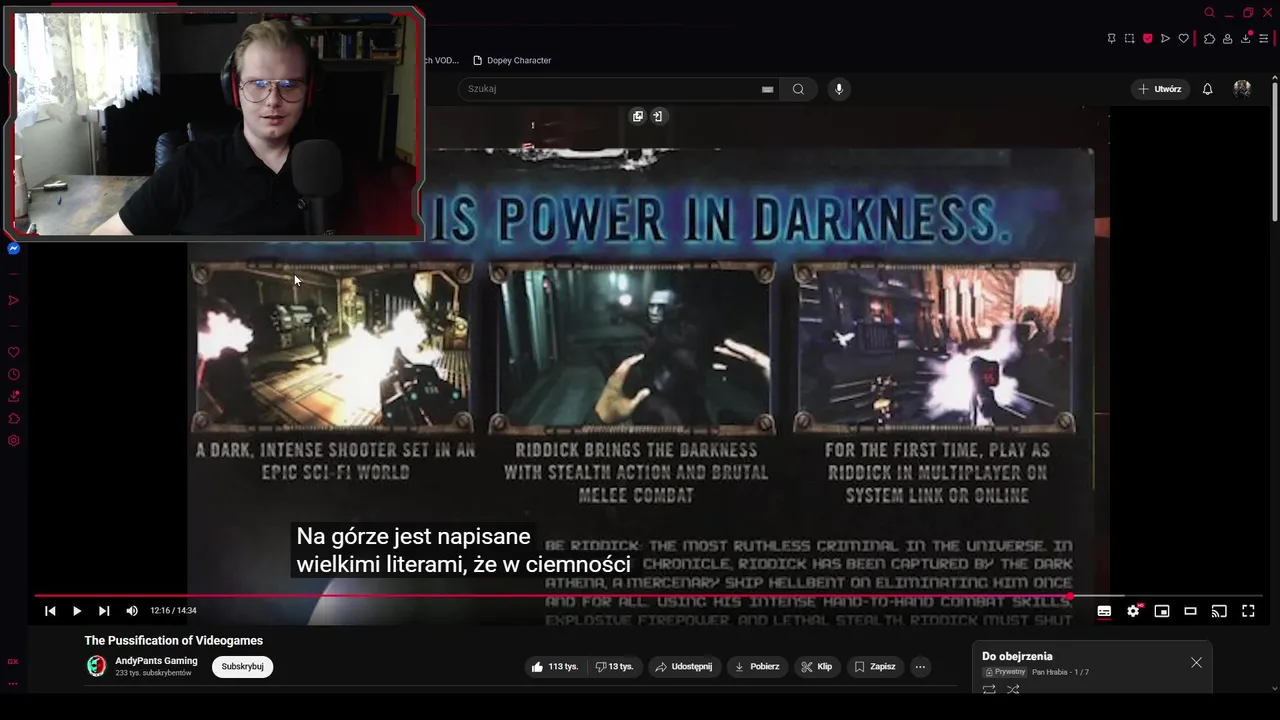Open YouTube notifications bell
The image size is (1280, 720).
tap(1207, 89)
